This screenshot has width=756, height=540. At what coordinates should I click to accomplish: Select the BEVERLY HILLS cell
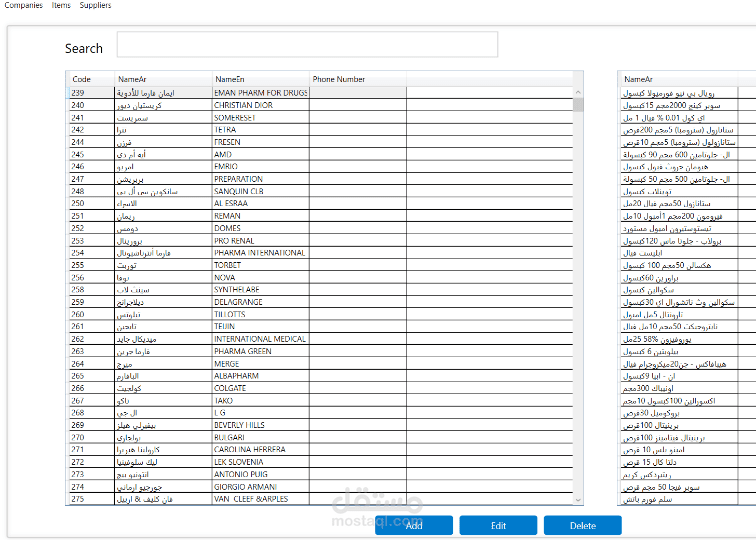(261, 425)
